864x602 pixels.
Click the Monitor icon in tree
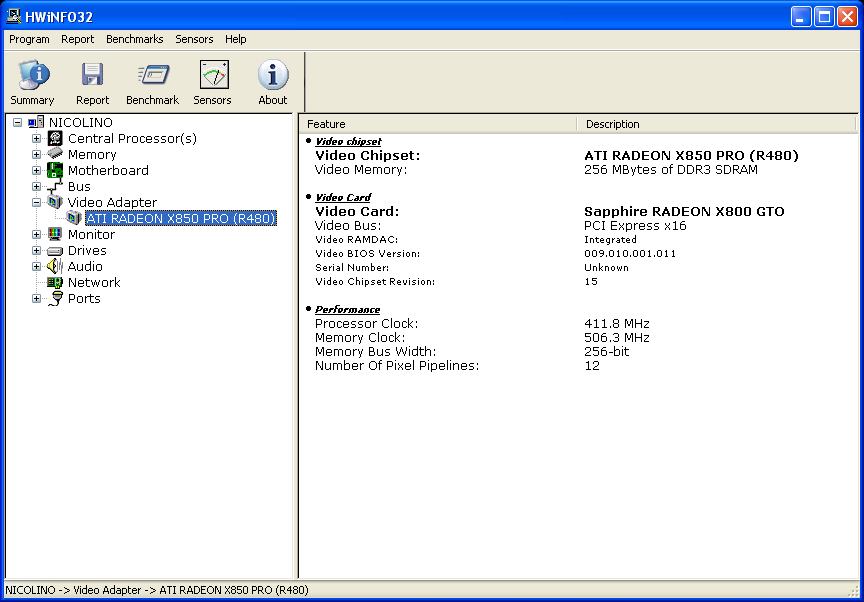click(55, 234)
